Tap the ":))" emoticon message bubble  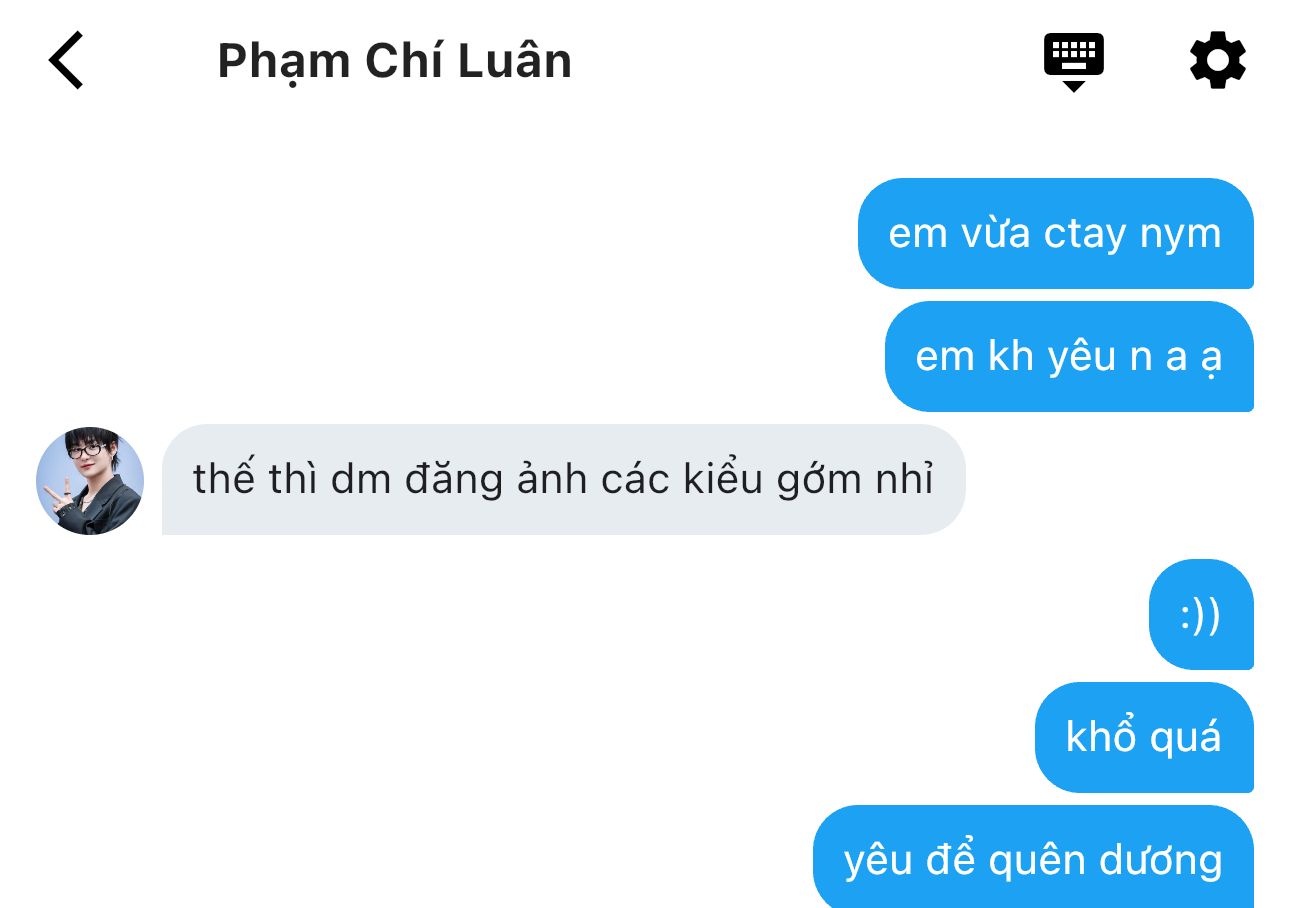pyautogui.click(x=1201, y=614)
